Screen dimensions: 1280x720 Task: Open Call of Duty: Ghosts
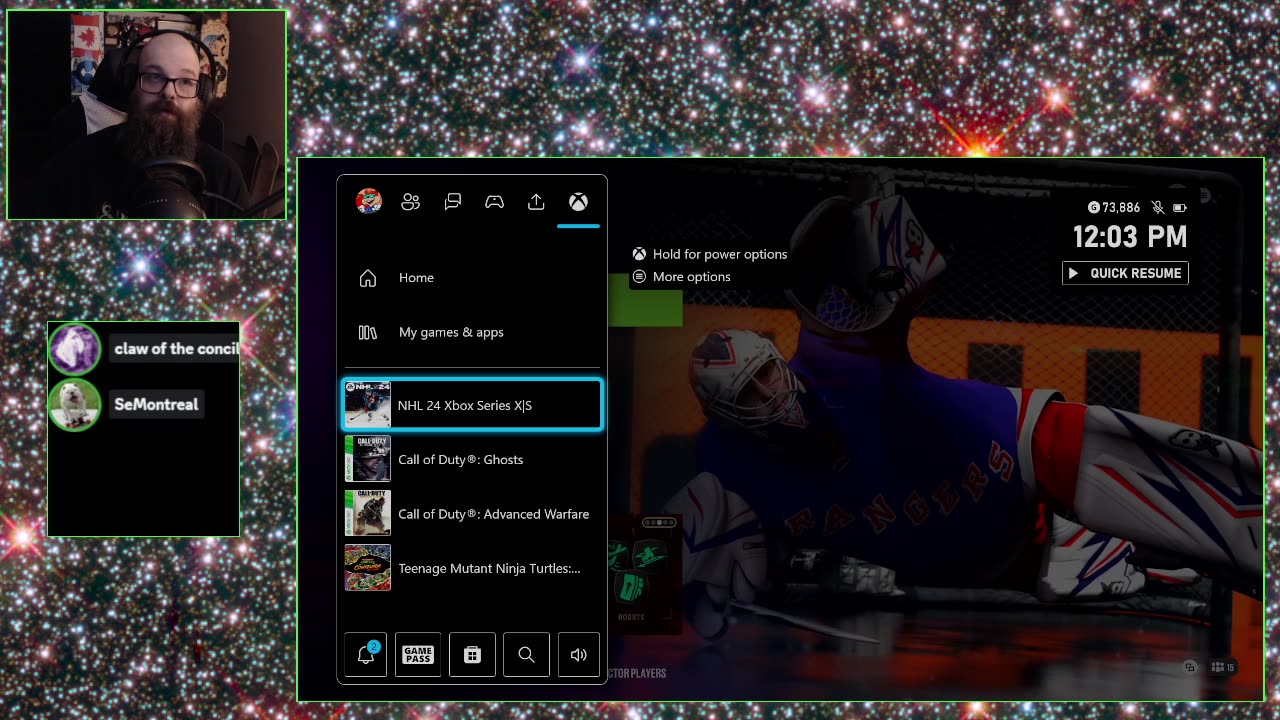pos(472,459)
